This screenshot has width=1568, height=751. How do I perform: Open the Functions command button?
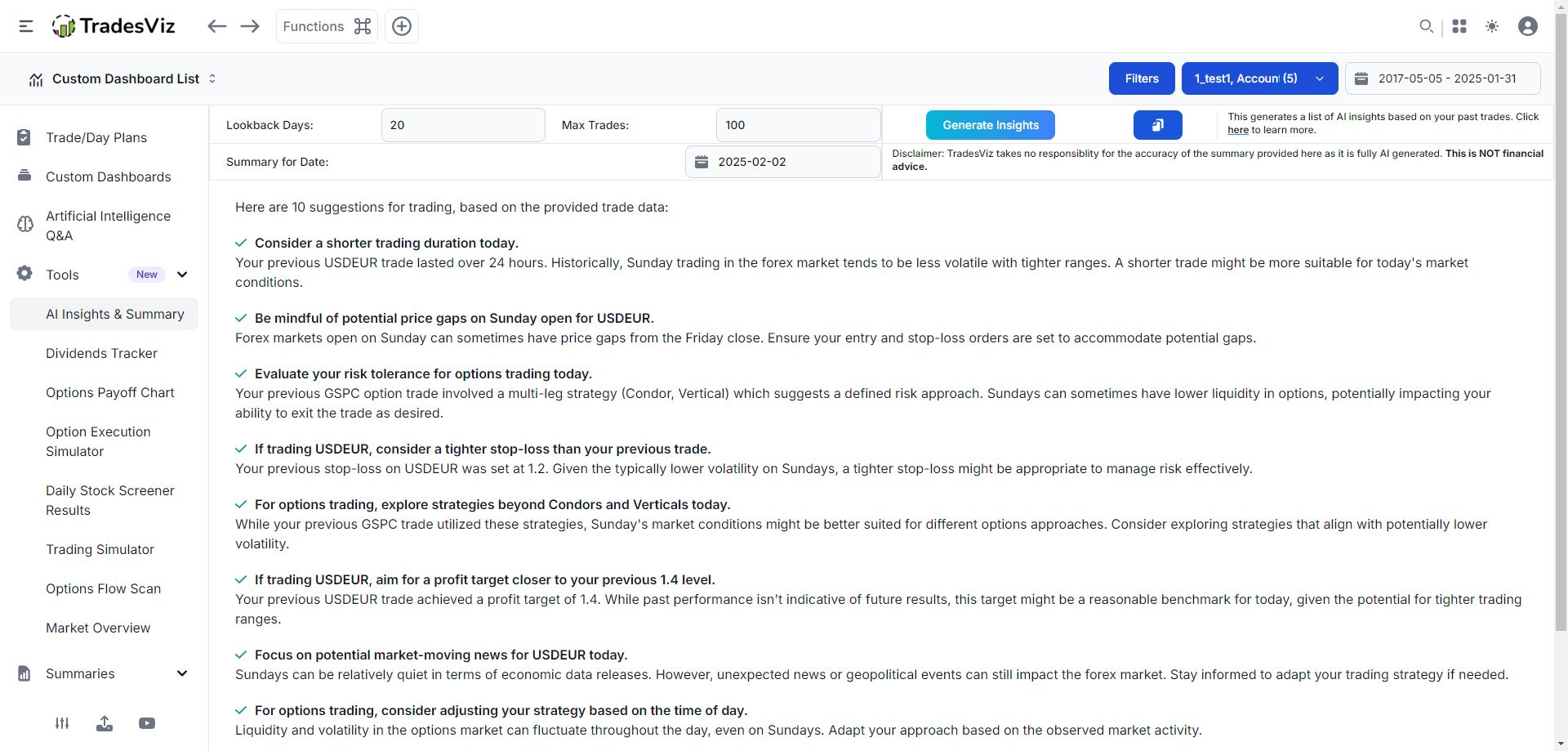click(327, 26)
